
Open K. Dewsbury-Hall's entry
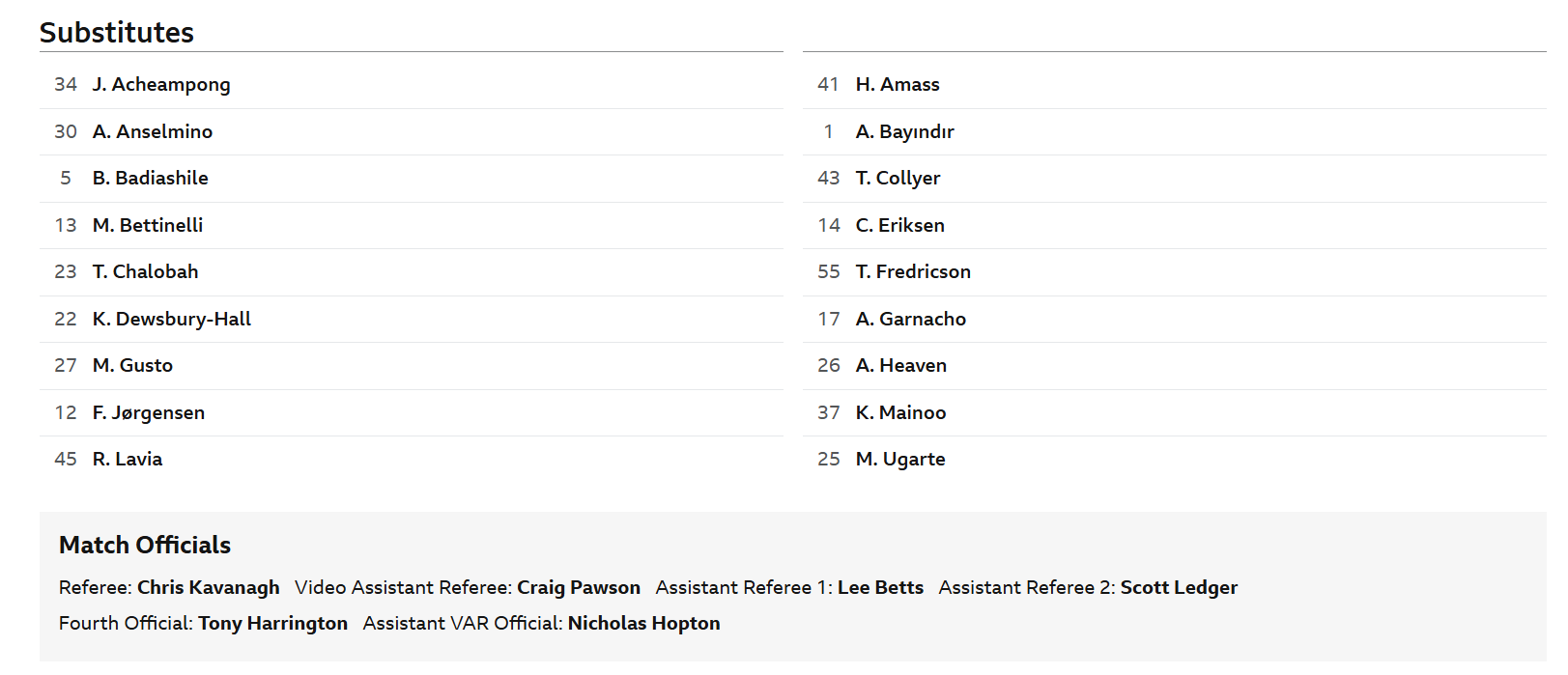tap(172, 319)
